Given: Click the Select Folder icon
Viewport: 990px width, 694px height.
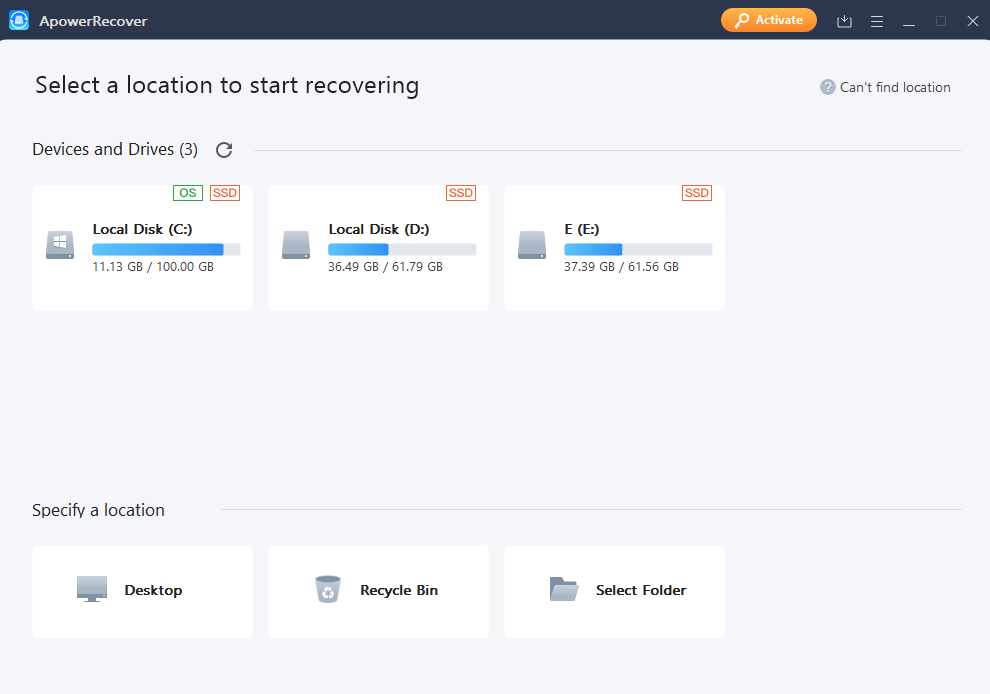Looking at the screenshot, I should pos(564,589).
